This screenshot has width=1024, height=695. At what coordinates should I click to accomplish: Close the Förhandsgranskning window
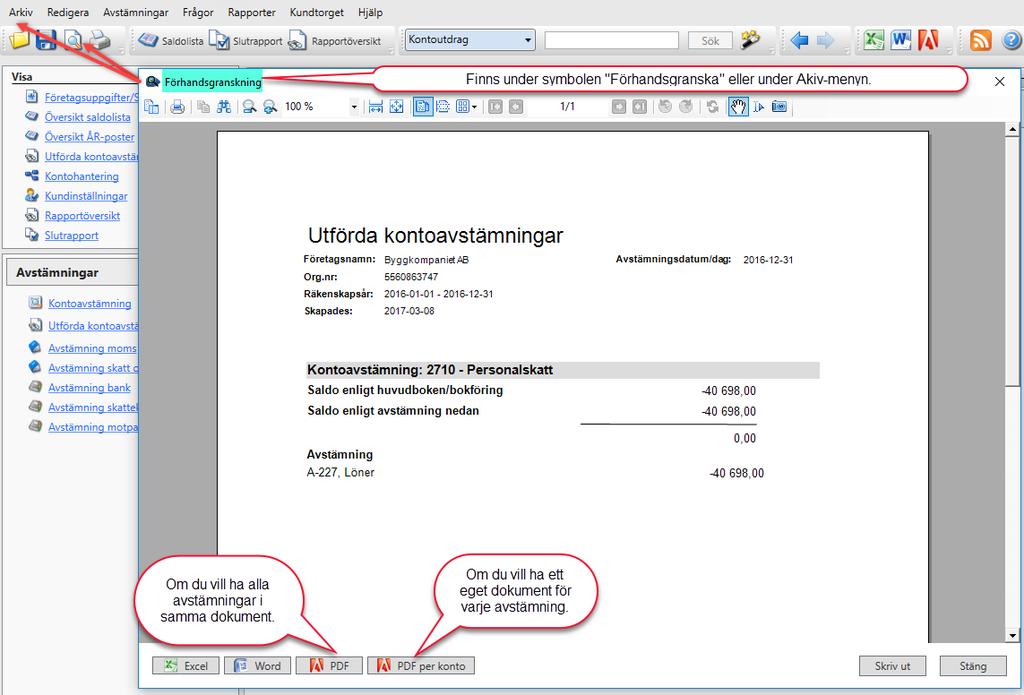click(x=999, y=82)
